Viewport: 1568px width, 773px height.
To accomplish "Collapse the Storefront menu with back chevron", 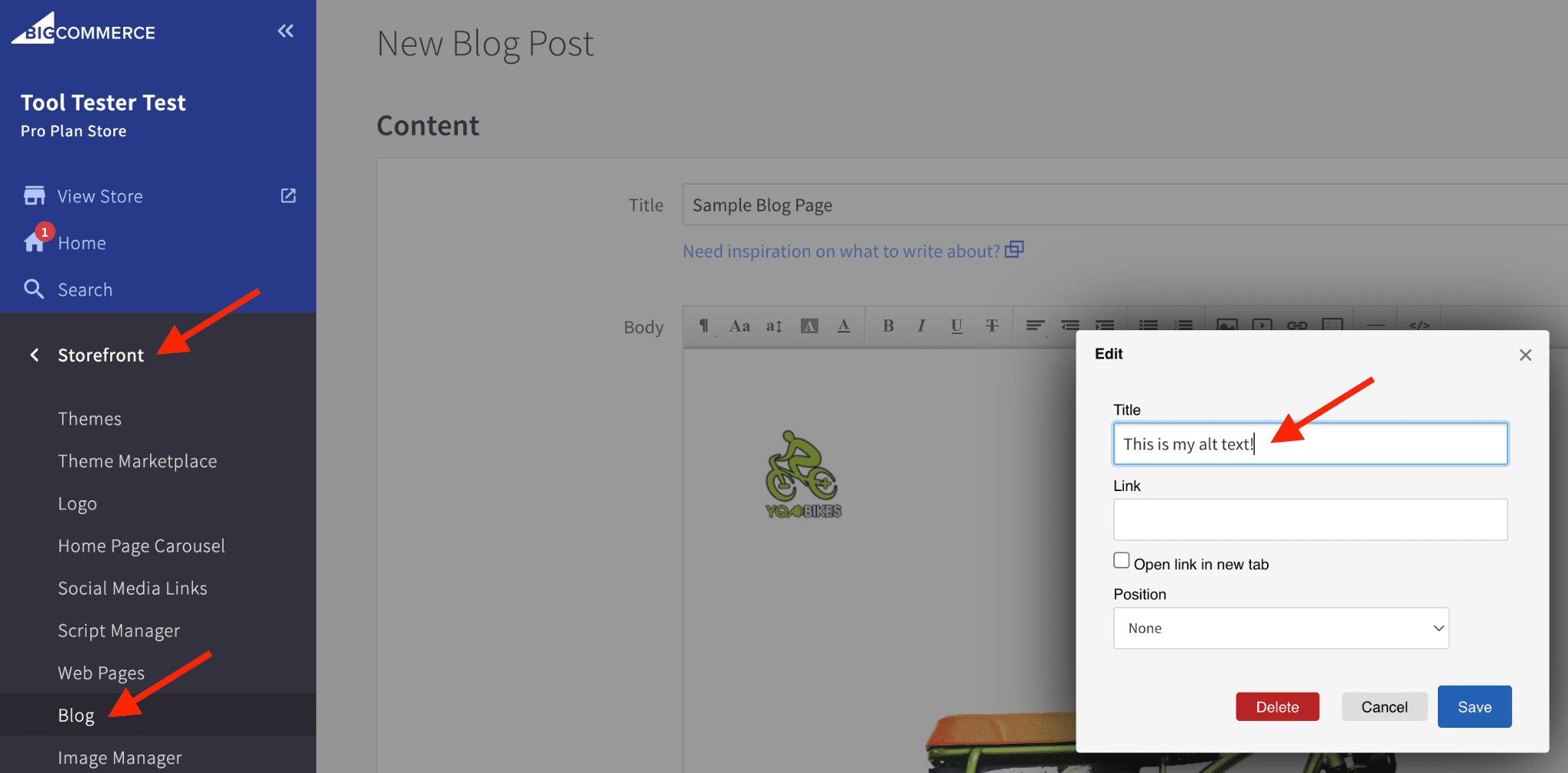I will coord(34,355).
